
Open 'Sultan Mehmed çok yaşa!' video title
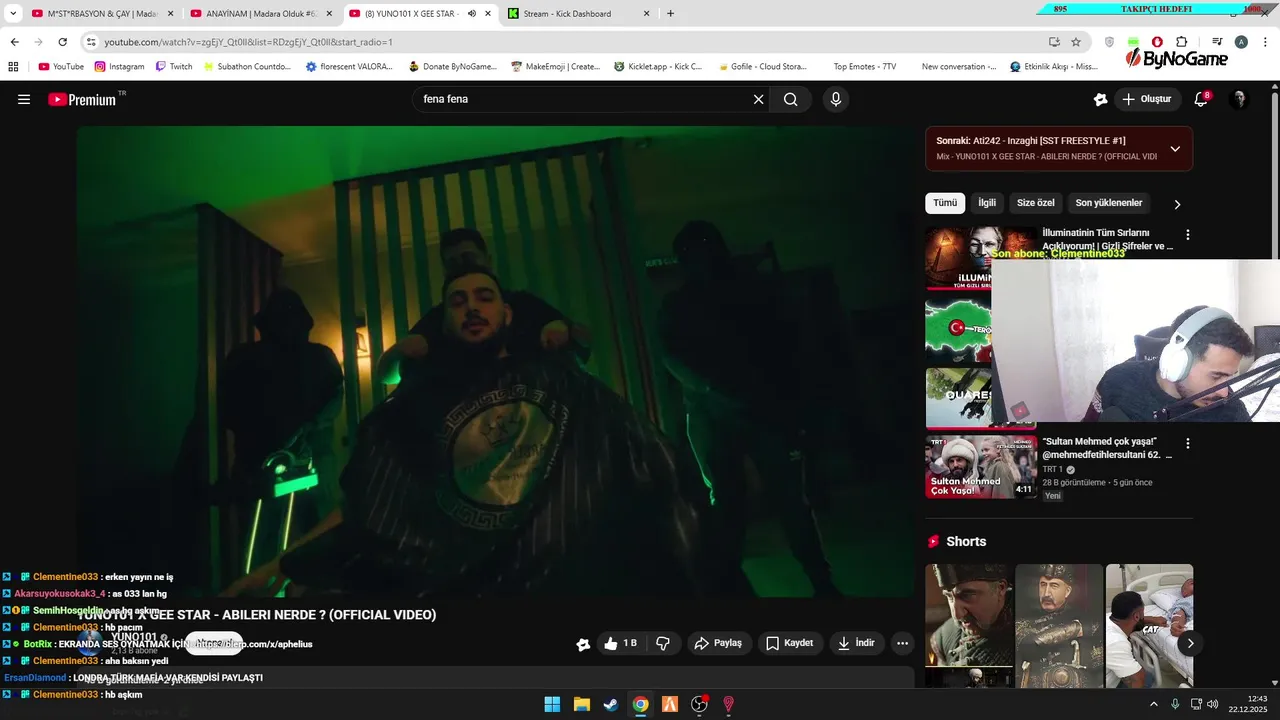(x=1107, y=448)
